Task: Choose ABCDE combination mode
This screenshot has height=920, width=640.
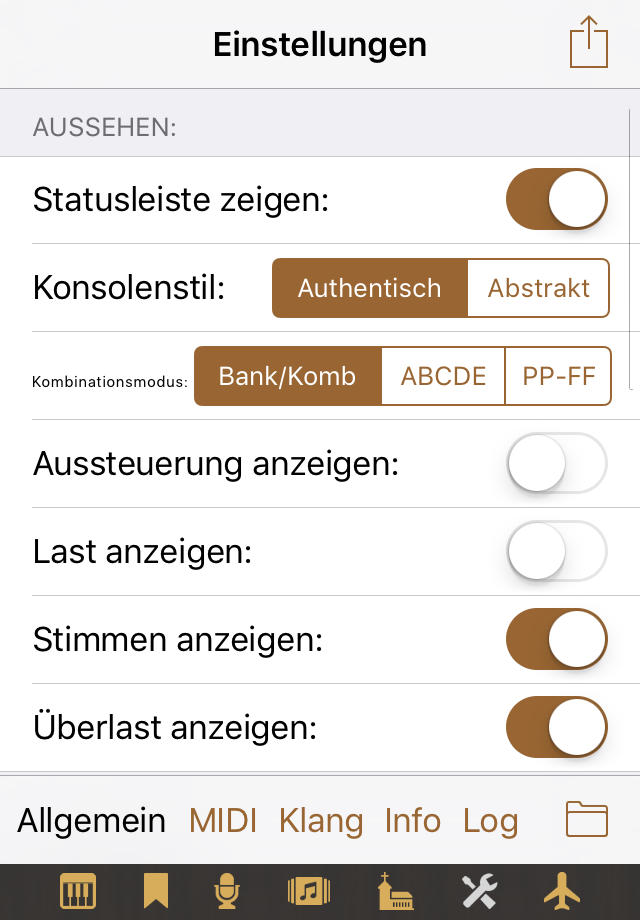Action: (x=443, y=376)
